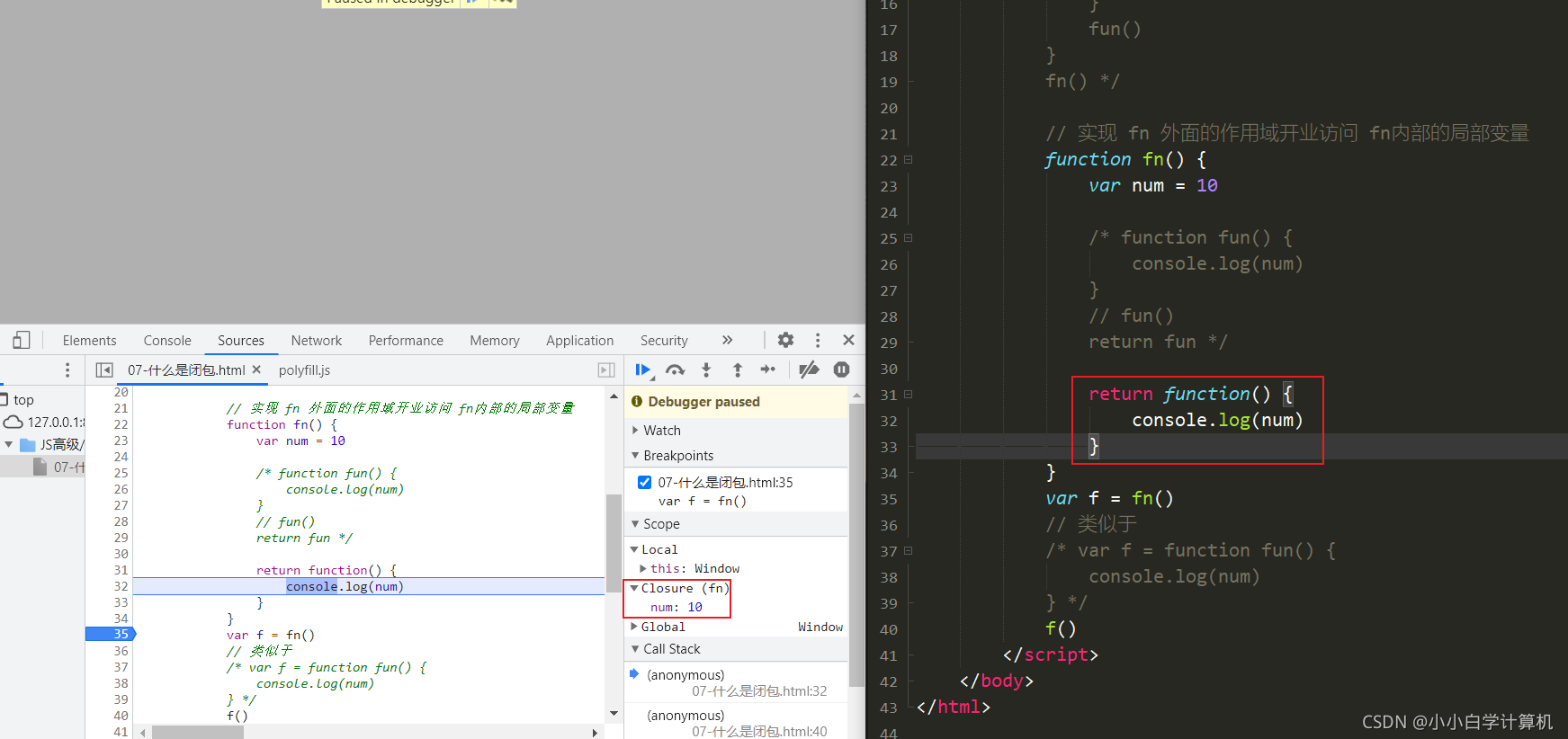Hide the file navigator pane
The height and width of the screenshot is (739, 1568).
(104, 370)
